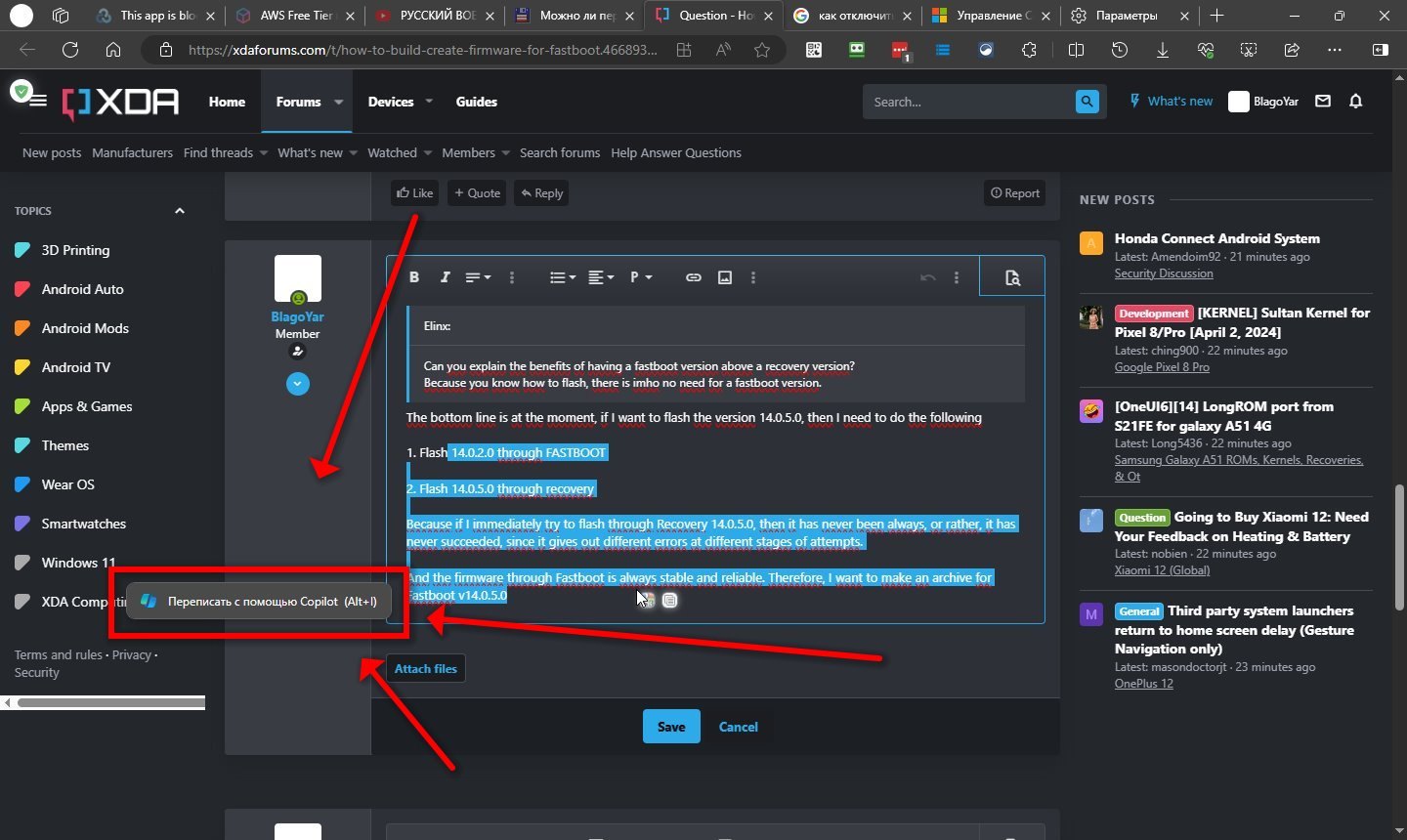Click the undo arrow in the editor
This screenshot has height=840, width=1407.
928,277
